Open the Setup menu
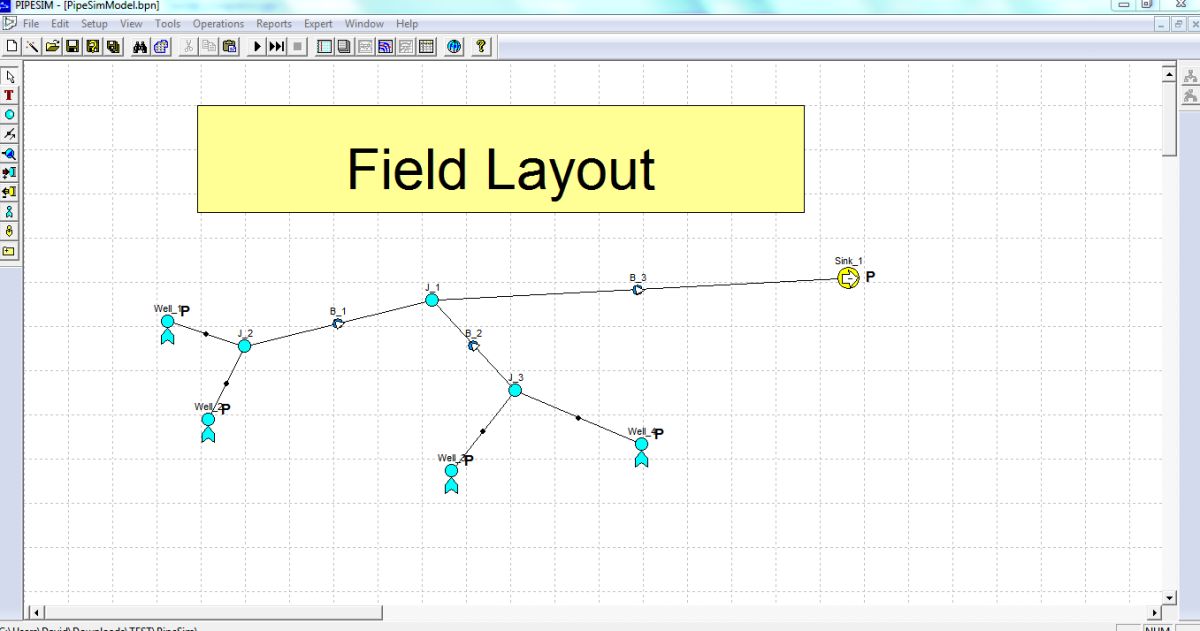Screen dimensions: 1200x631 pos(94,24)
